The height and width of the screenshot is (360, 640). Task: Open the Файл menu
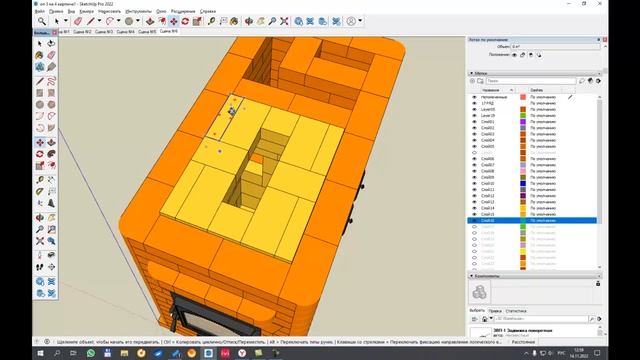[40, 11]
